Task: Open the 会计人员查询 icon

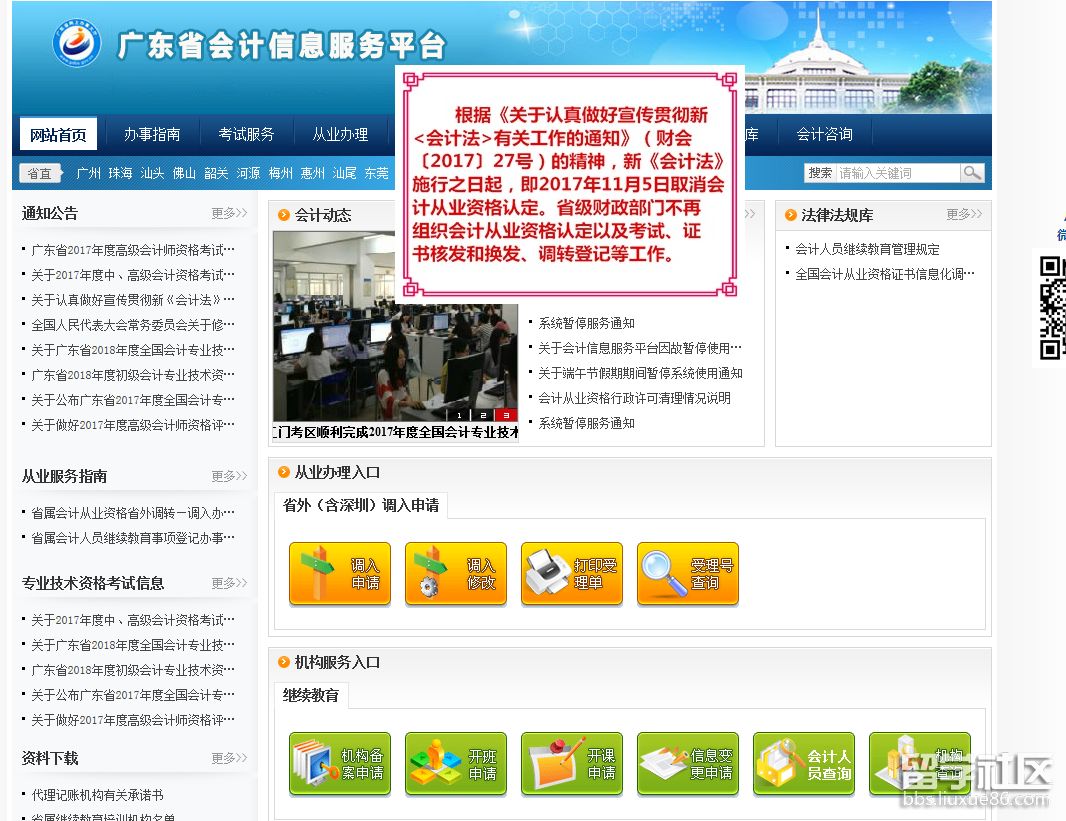Action: (804, 763)
